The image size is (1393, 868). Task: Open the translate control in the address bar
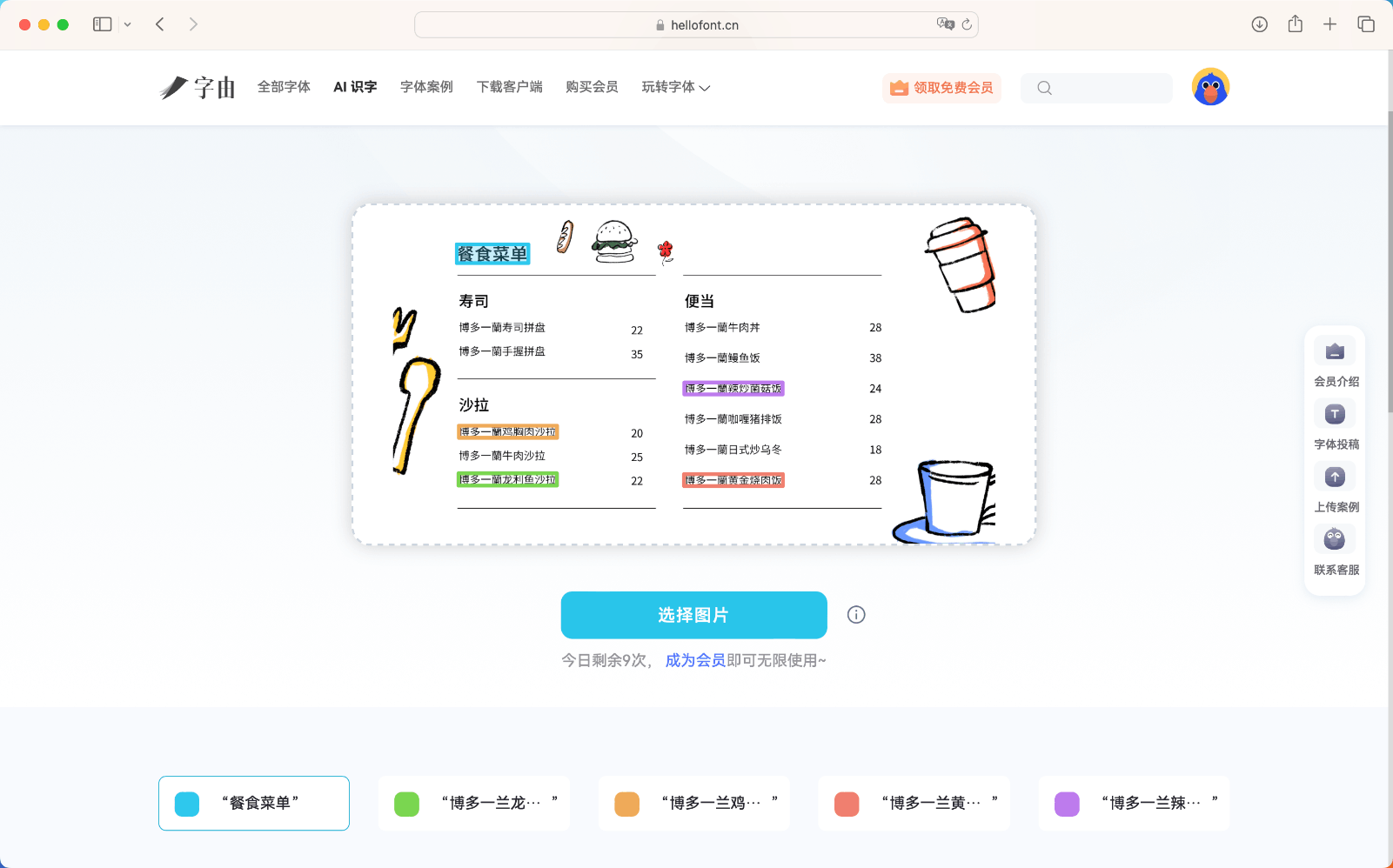tap(946, 24)
